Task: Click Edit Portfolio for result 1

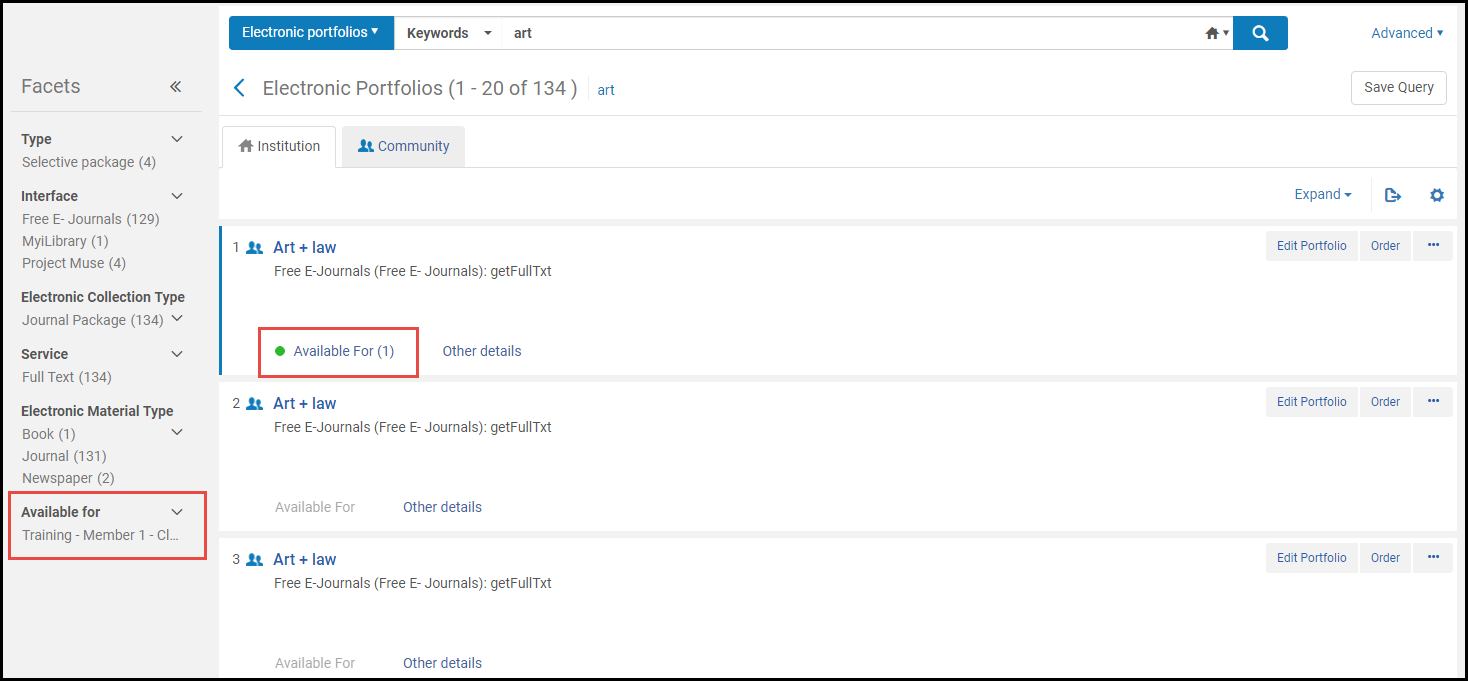Action: tap(1312, 246)
